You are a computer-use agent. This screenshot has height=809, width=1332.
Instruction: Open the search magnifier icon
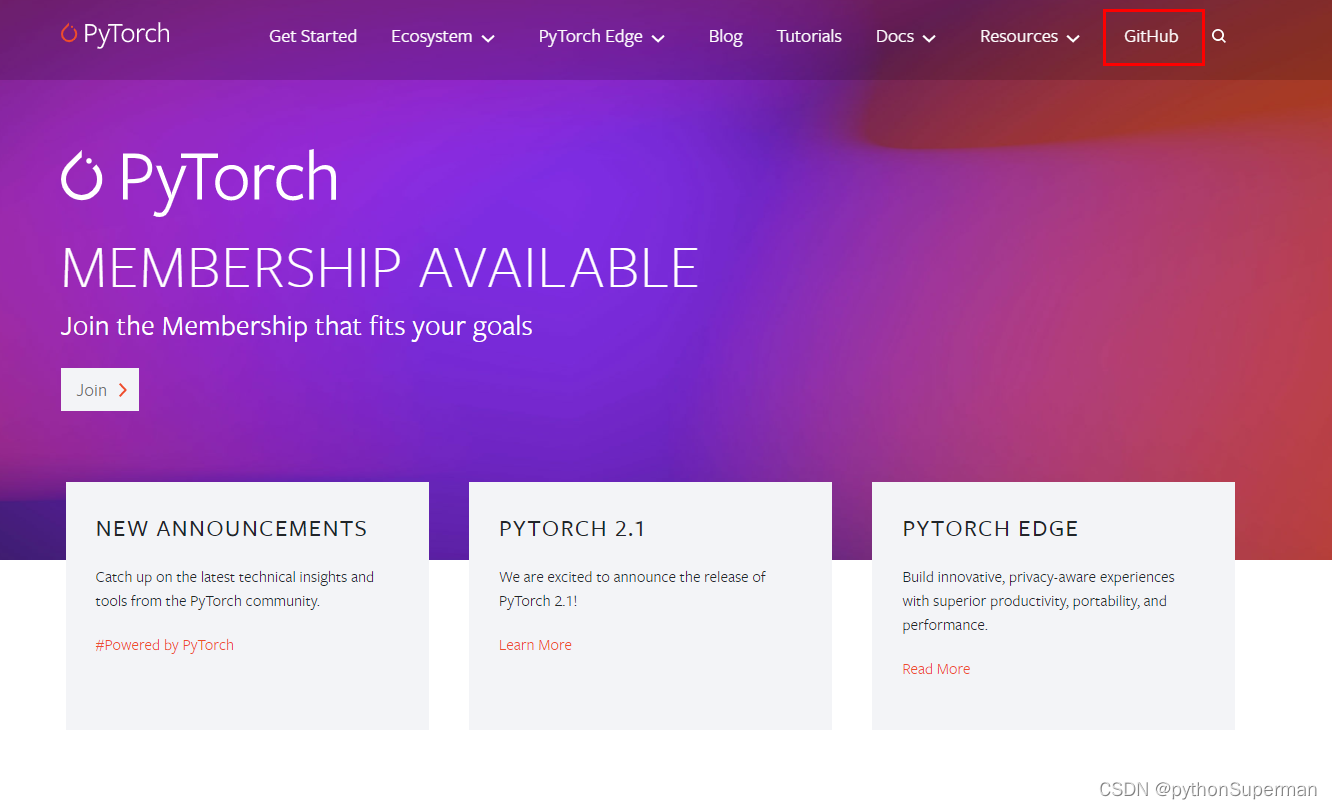pyautogui.click(x=1218, y=36)
